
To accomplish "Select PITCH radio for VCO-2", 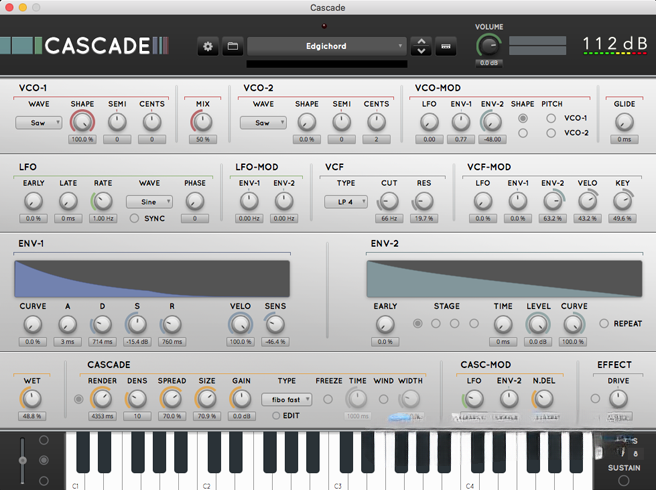I will tap(551, 133).
